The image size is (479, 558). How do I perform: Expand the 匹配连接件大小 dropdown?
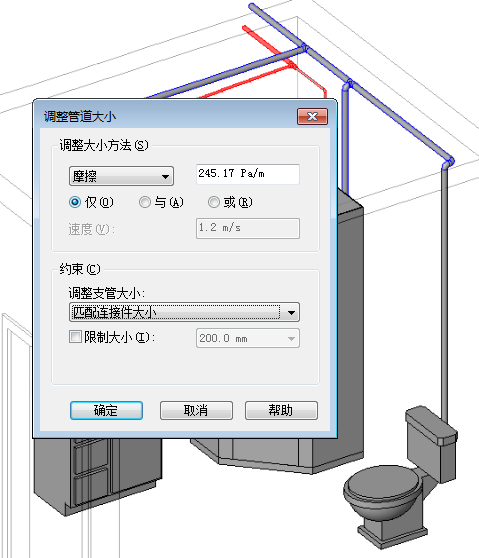click(x=184, y=312)
